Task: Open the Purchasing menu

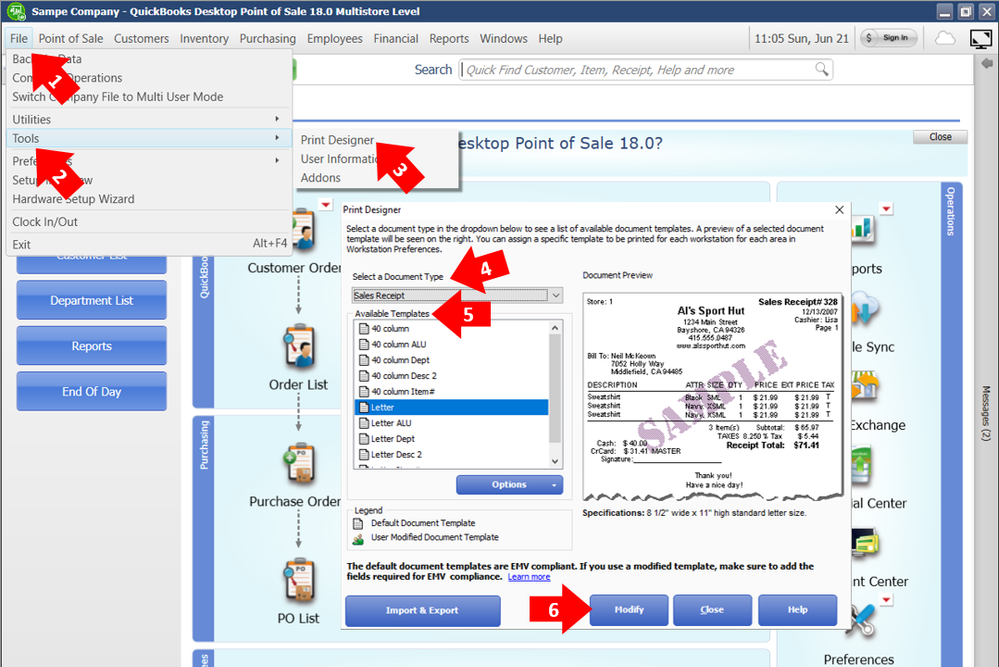Action: pos(268,38)
